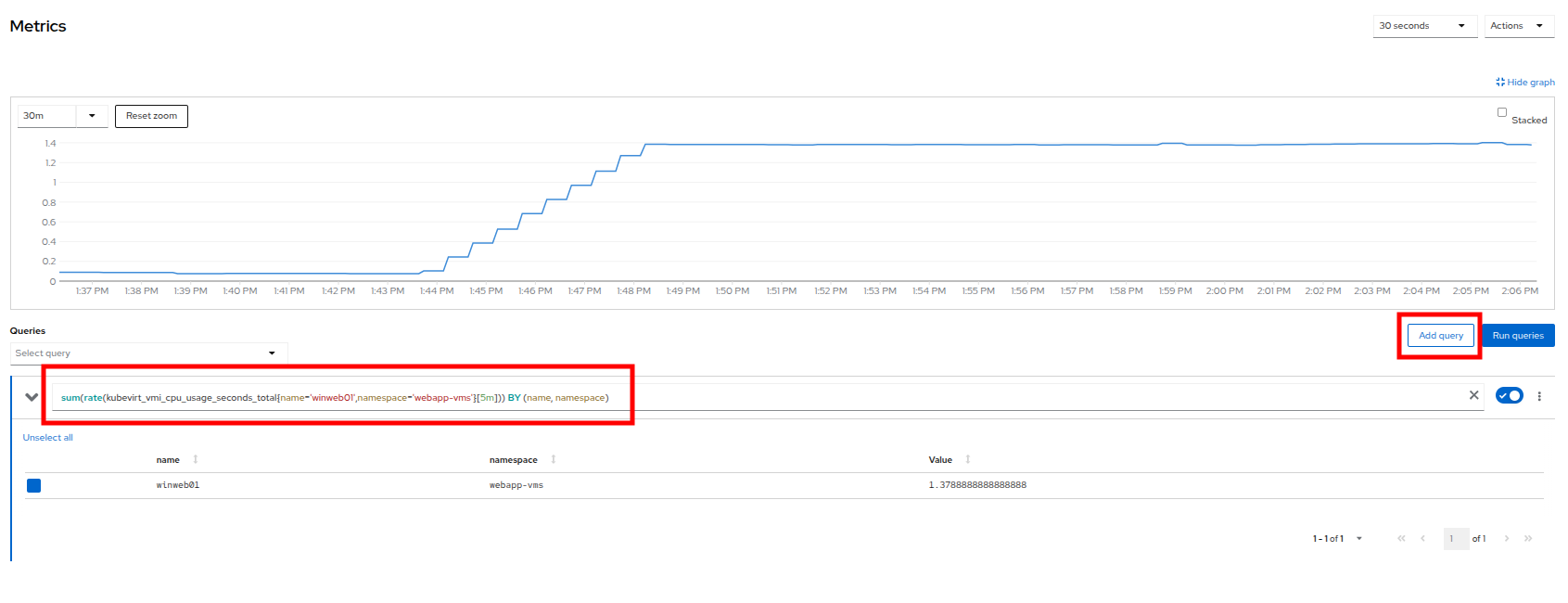Click the winweb01 name cell
Image resolution: width=1568 pixels, height=603 pixels.
point(178,485)
